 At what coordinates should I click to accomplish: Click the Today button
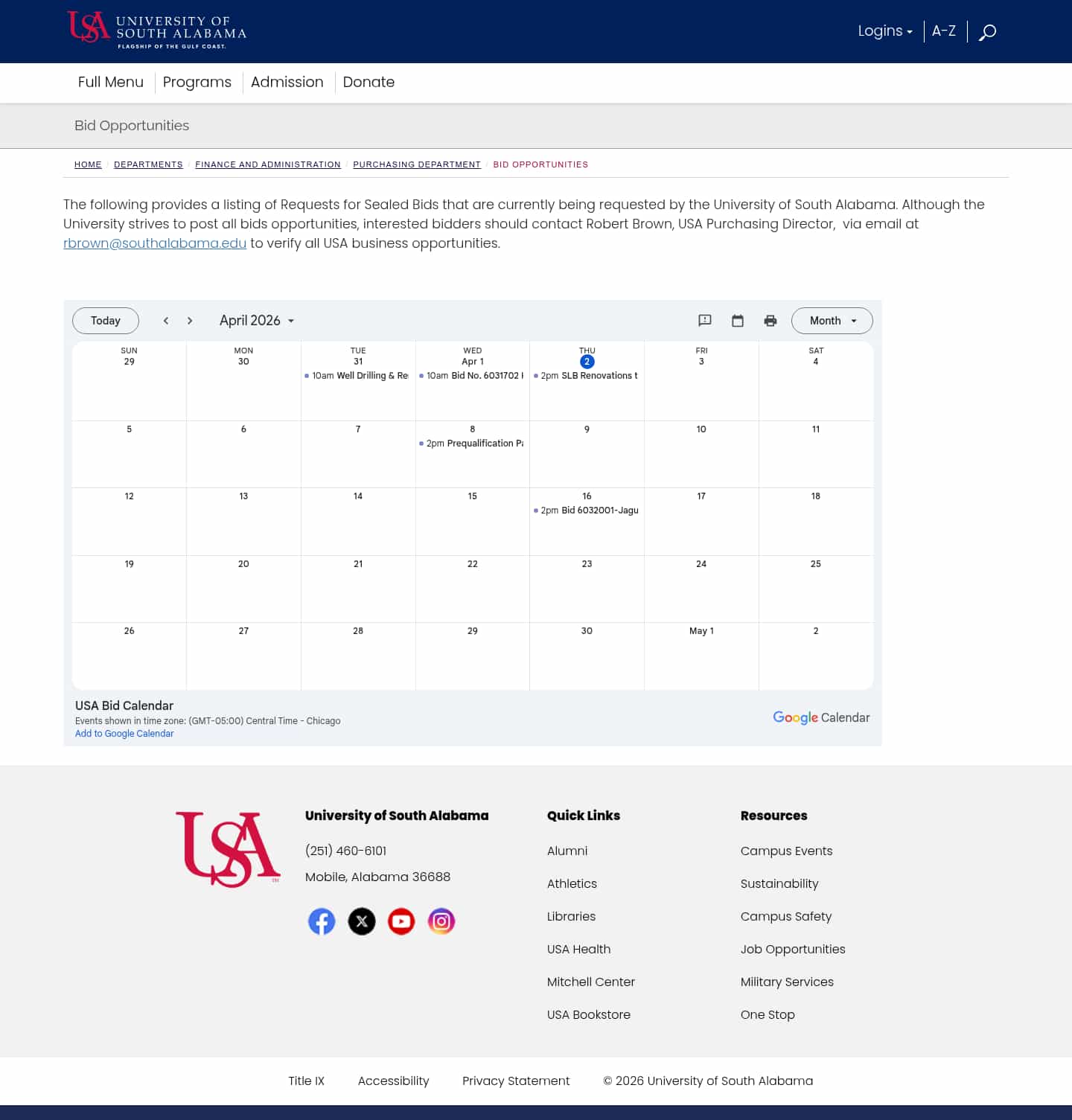click(x=106, y=321)
